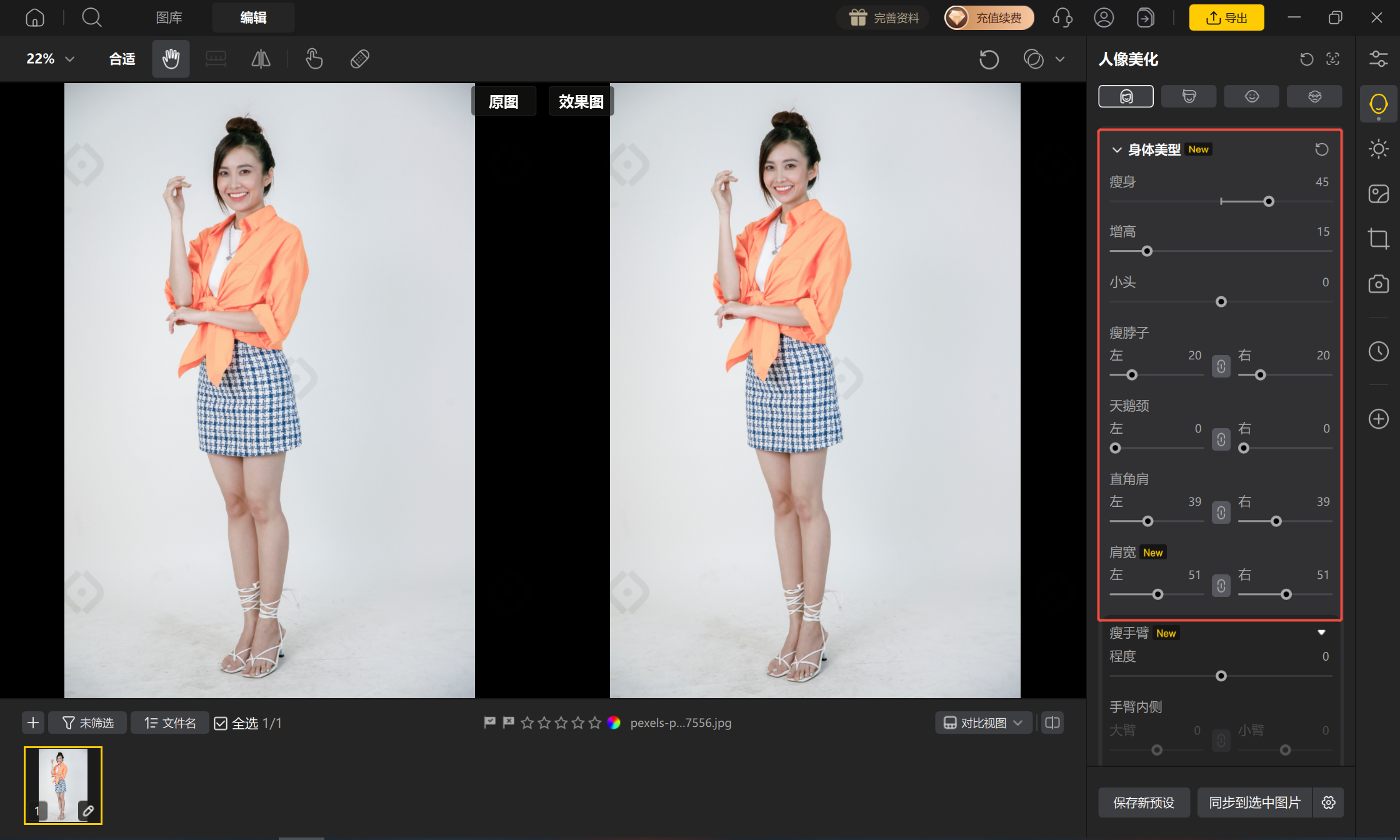Set the pick flag on image
The image size is (1400, 840).
[489, 722]
